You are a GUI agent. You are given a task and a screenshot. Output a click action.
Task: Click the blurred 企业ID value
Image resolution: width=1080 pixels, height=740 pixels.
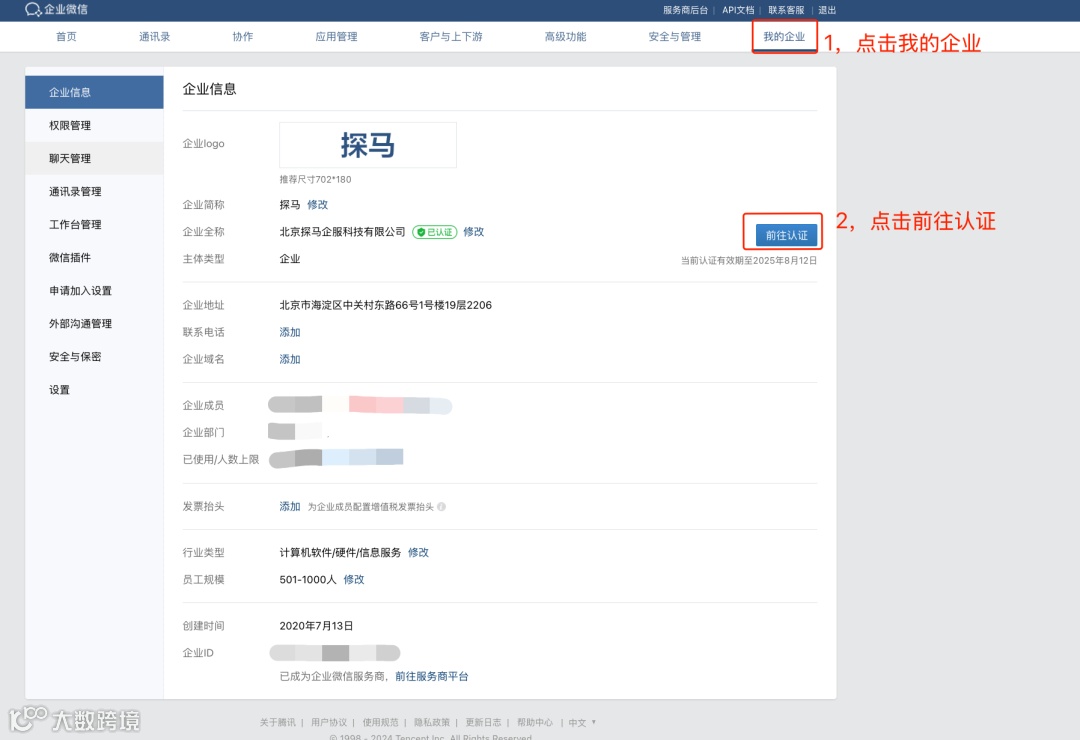(x=335, y=652)
